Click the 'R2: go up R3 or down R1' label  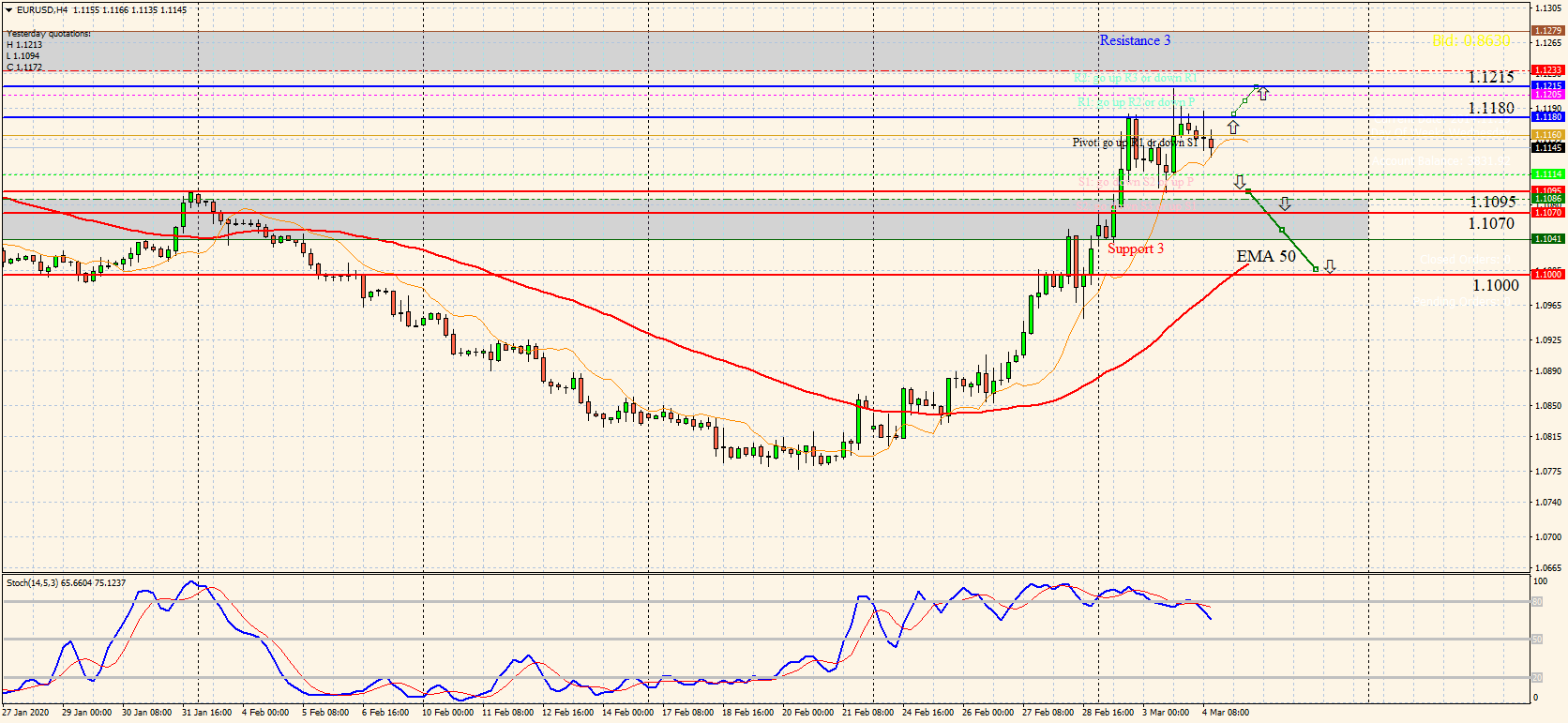tap(1136, 78)
